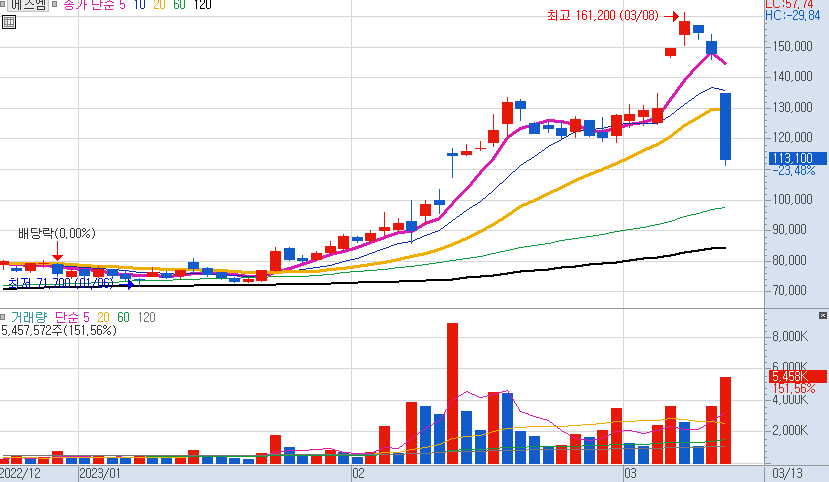The height and width of the screenshot is (482, 829).
Task: Click the volume 60-day average label
Action: point(123,317)
